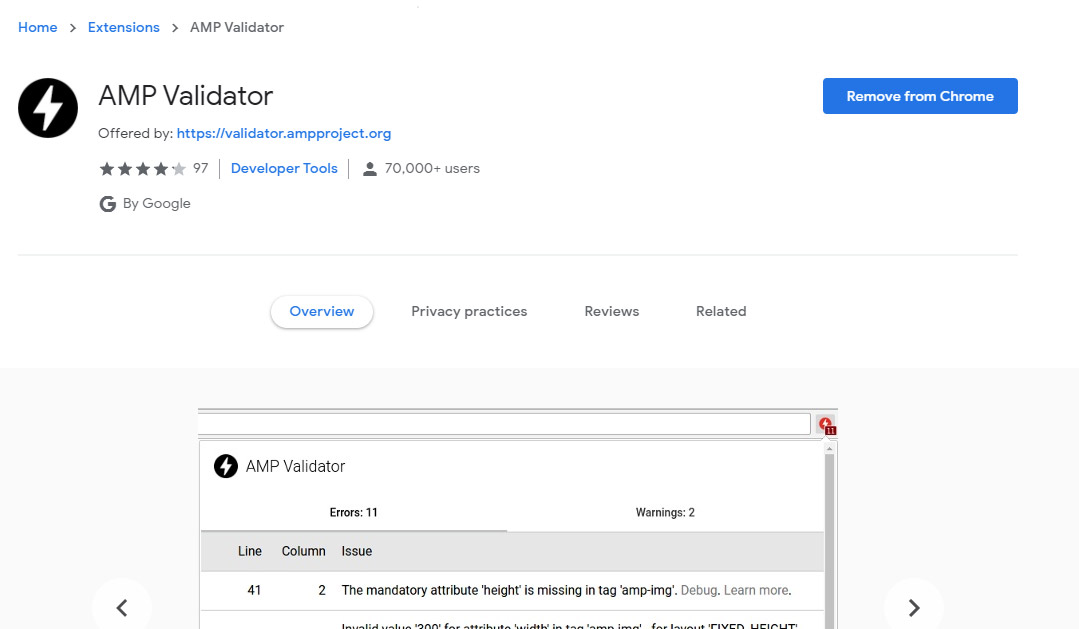1079x629 pixels.
Task: Switch to the Related tab
Action: point(721,312)
